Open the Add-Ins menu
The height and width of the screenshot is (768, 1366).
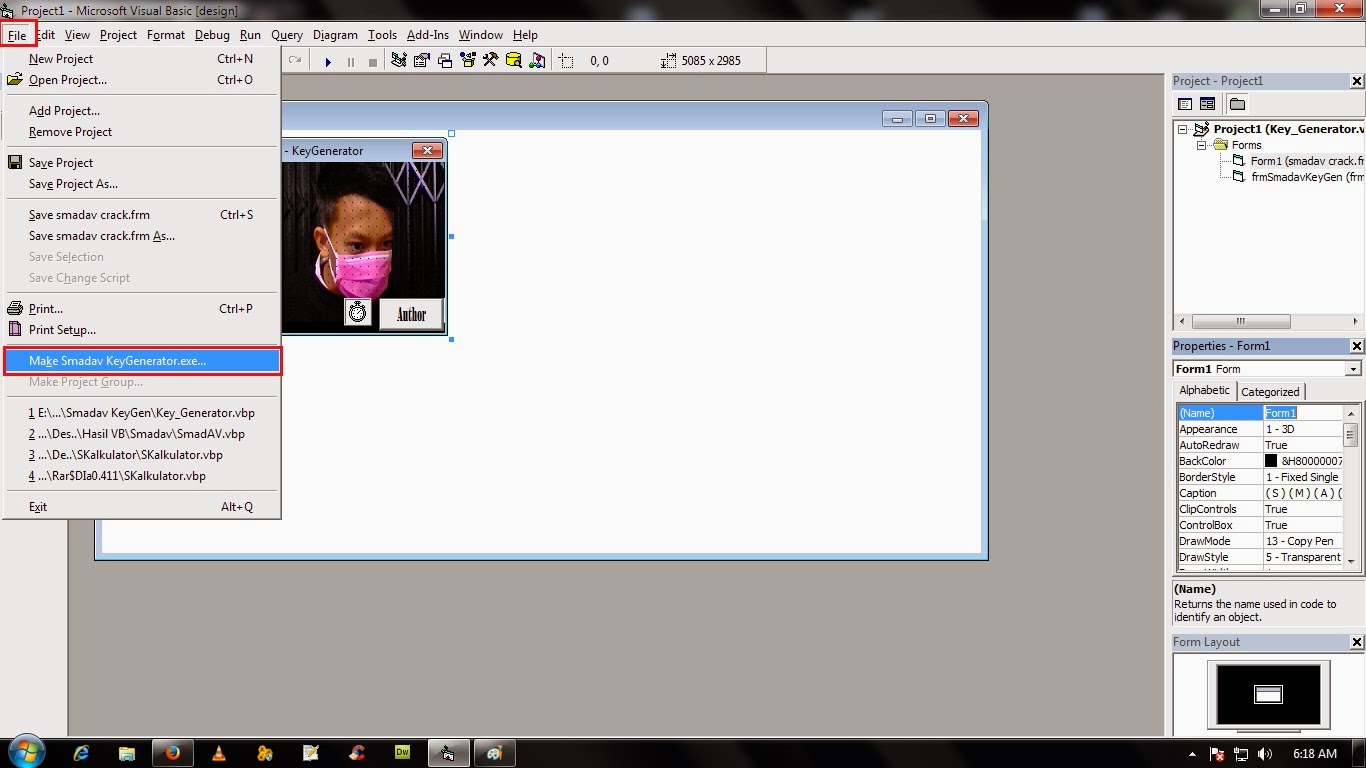tap(428, 35)
